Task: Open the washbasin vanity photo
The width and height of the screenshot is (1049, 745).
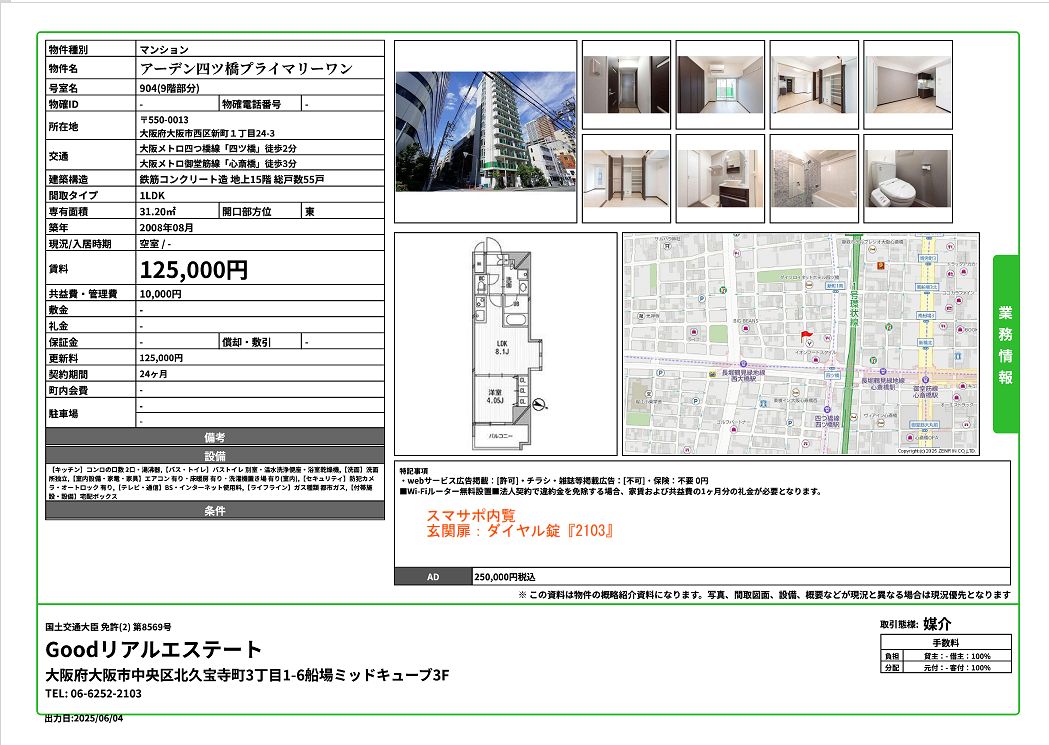Action: [720, 178]
